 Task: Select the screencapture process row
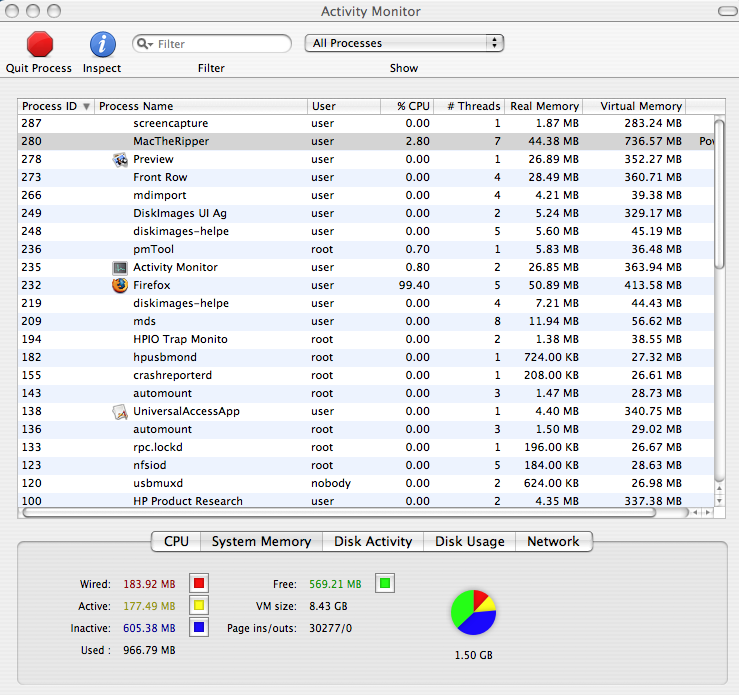pyautogui.click(x=366, y=123)
